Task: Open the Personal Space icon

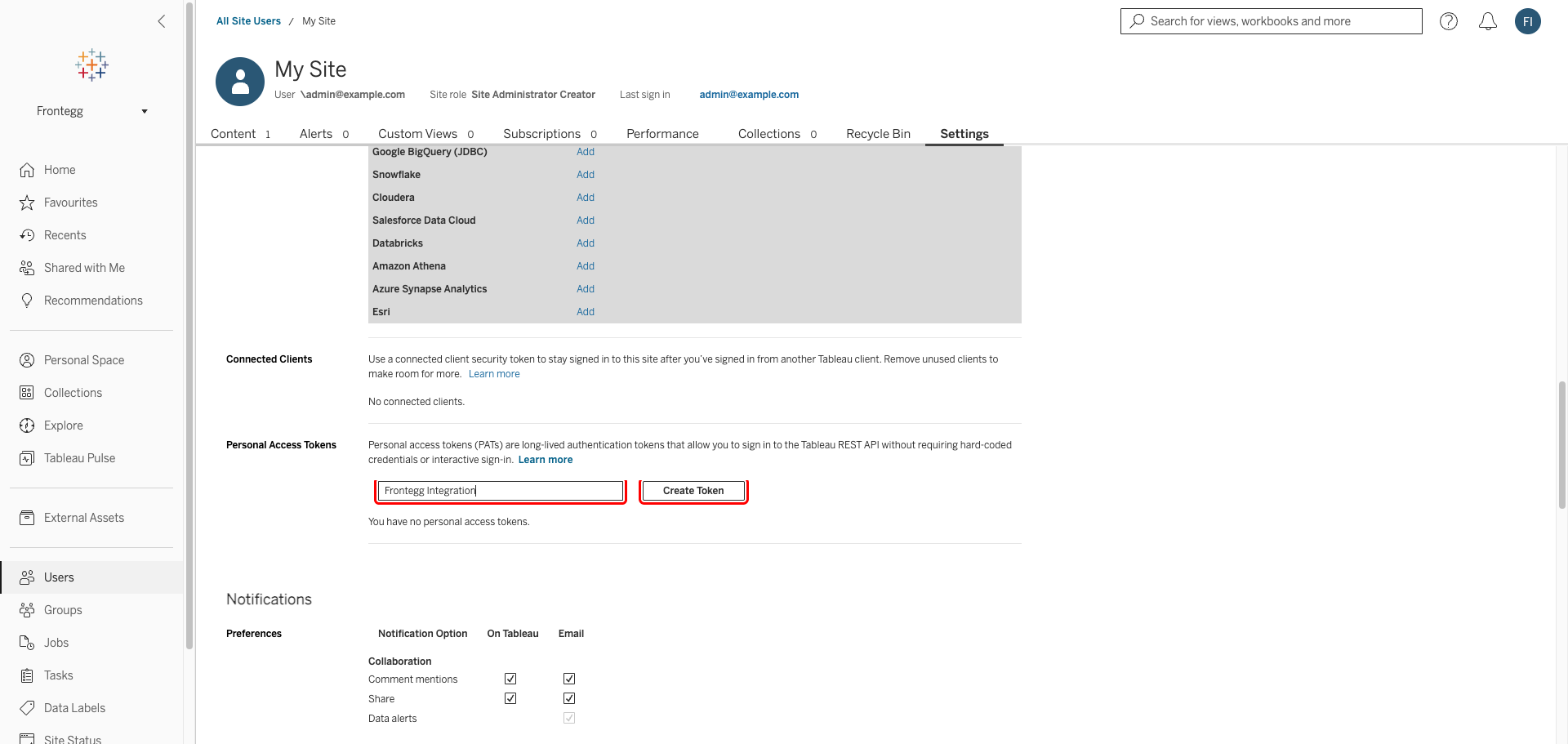Action: click(x=27, y=360)
